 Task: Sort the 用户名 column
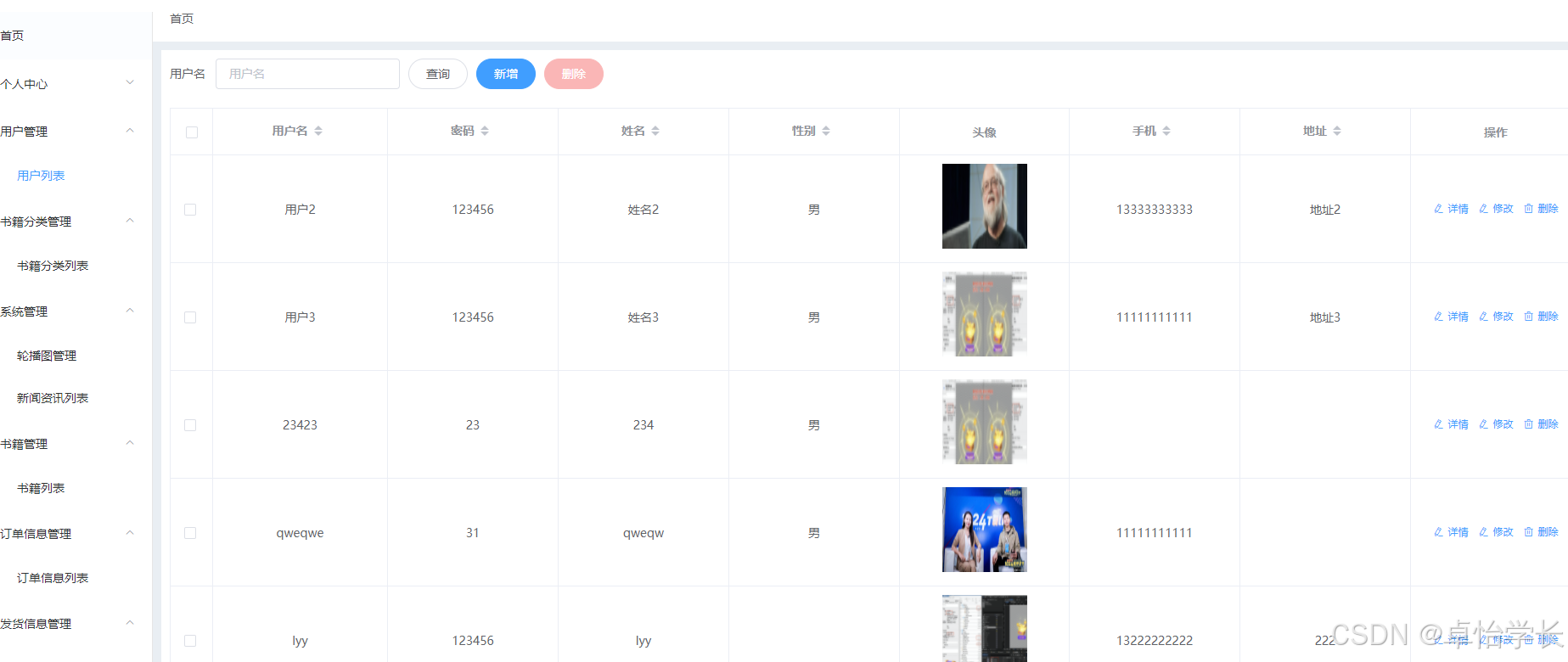[x=318, y=131]
